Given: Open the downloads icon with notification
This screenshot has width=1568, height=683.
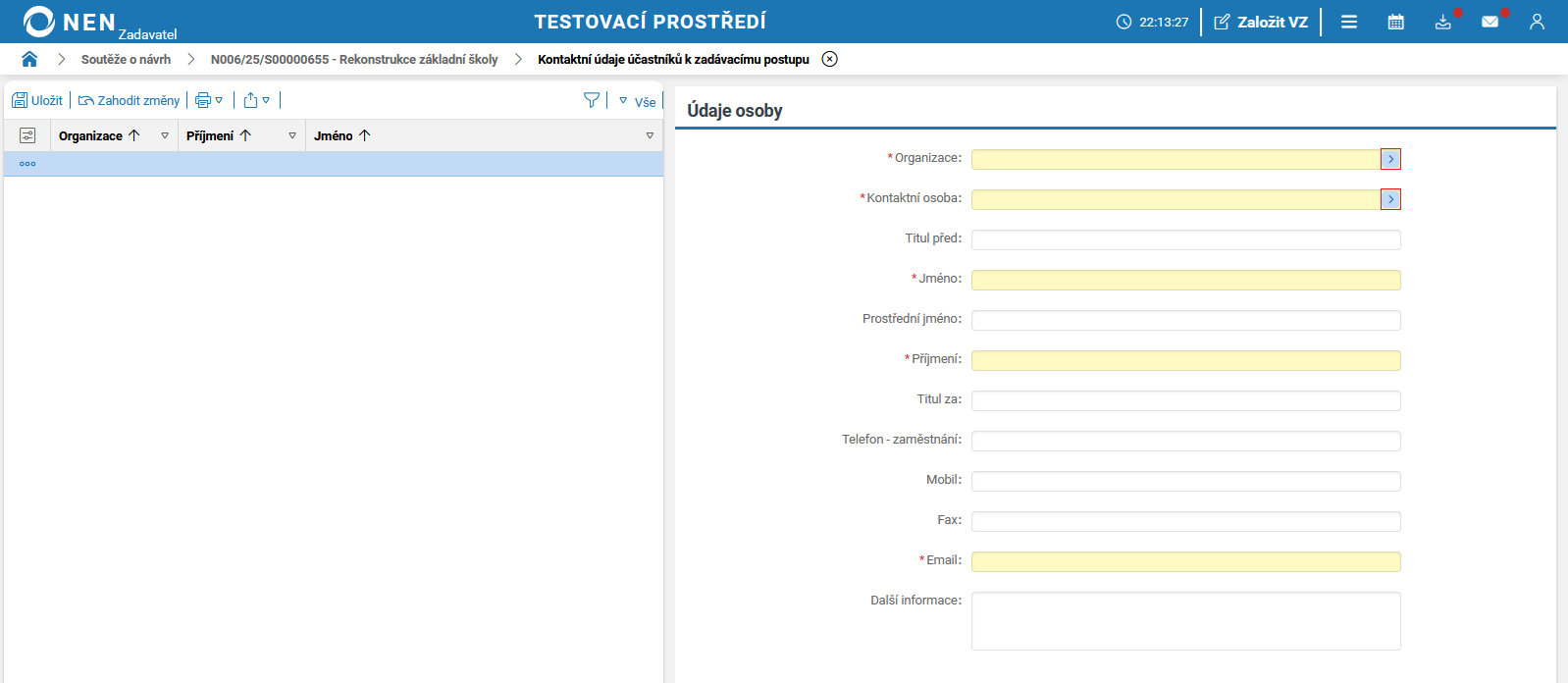Looking at the screenshot, I should click(x=1442, y=22).
